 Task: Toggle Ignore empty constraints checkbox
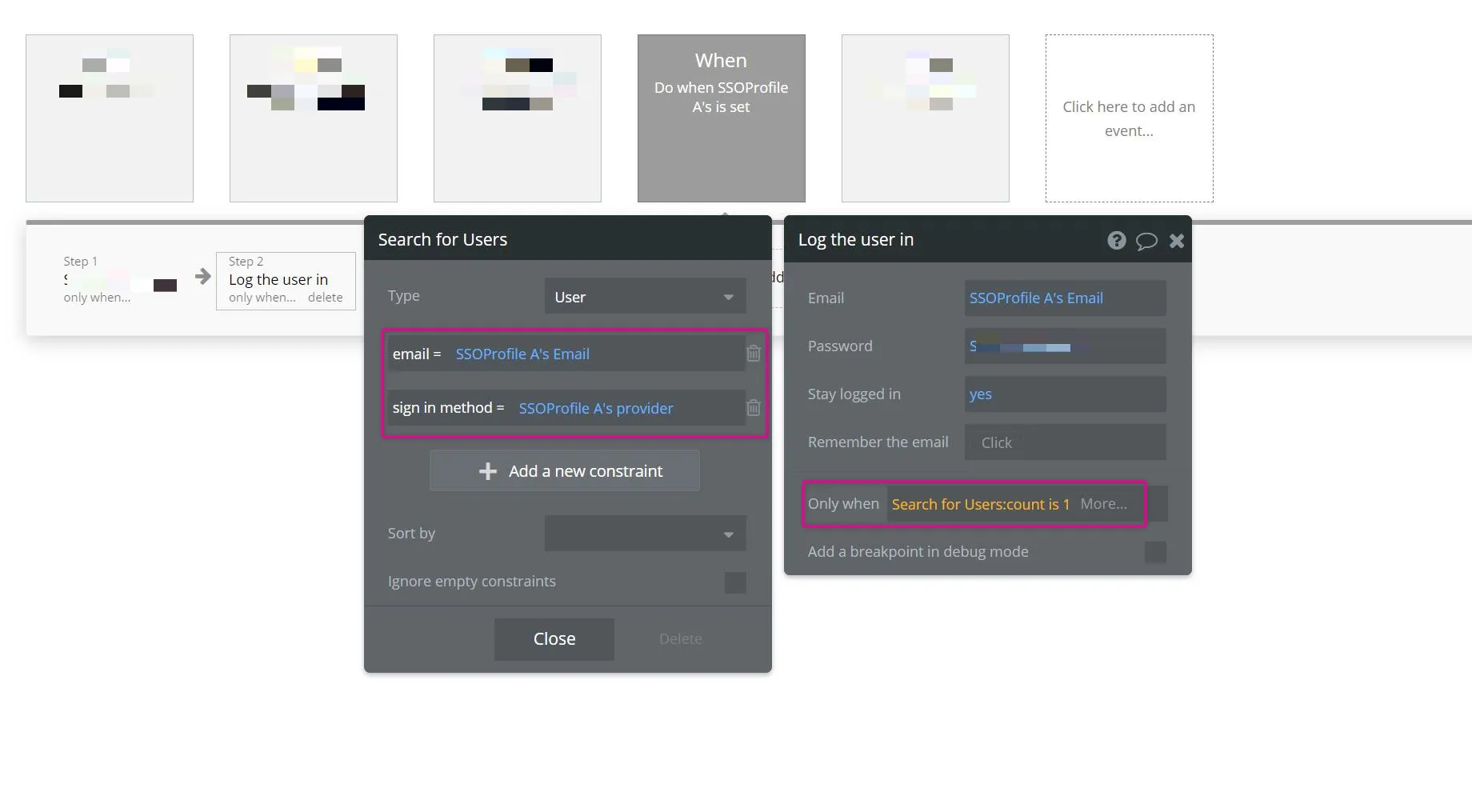point(735,582)
